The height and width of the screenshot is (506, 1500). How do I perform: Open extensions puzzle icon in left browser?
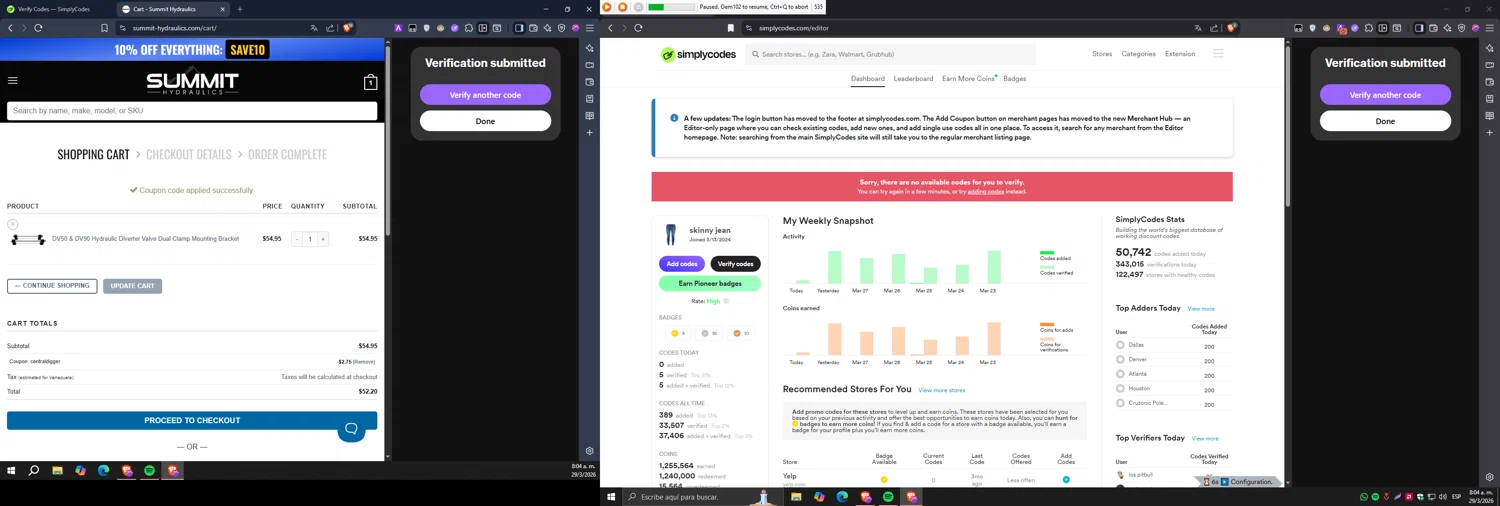[469, 28]
